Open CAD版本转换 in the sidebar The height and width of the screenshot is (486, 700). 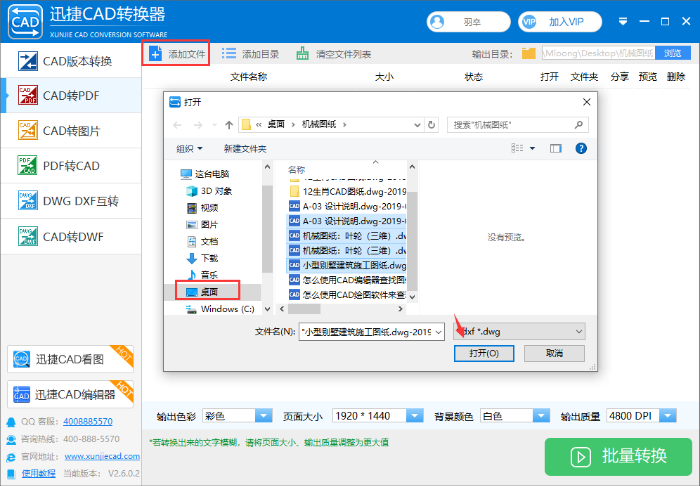tap(71, 61)
